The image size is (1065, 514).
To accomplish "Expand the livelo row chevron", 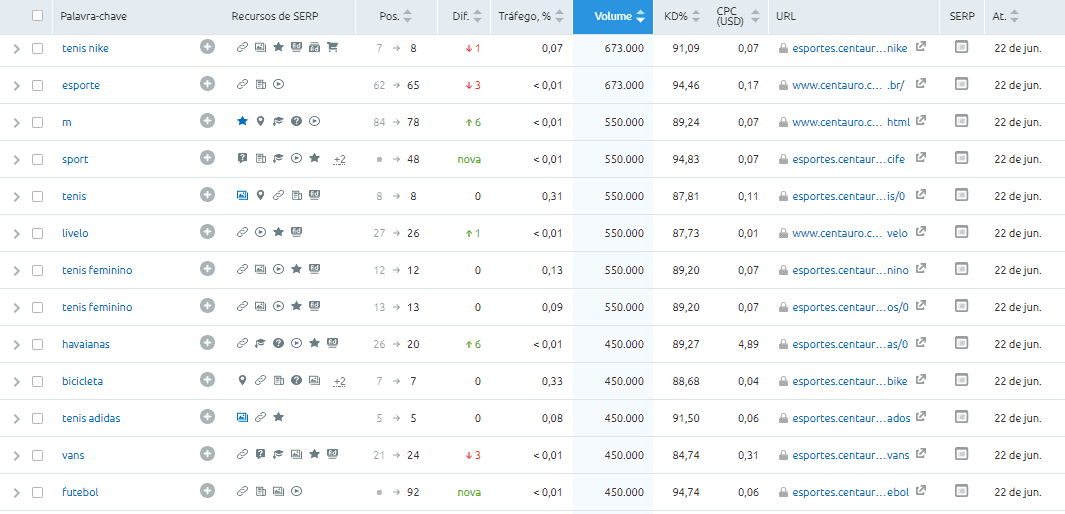I will click(17, 234).
